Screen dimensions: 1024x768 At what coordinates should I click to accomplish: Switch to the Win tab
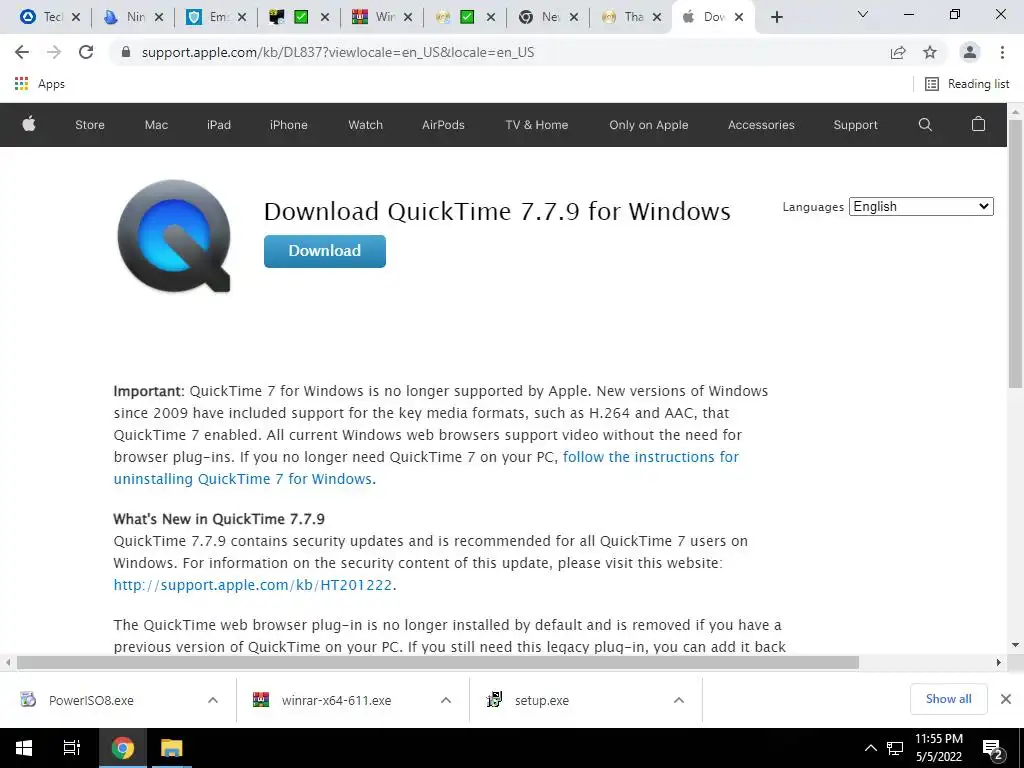(383, 17)
